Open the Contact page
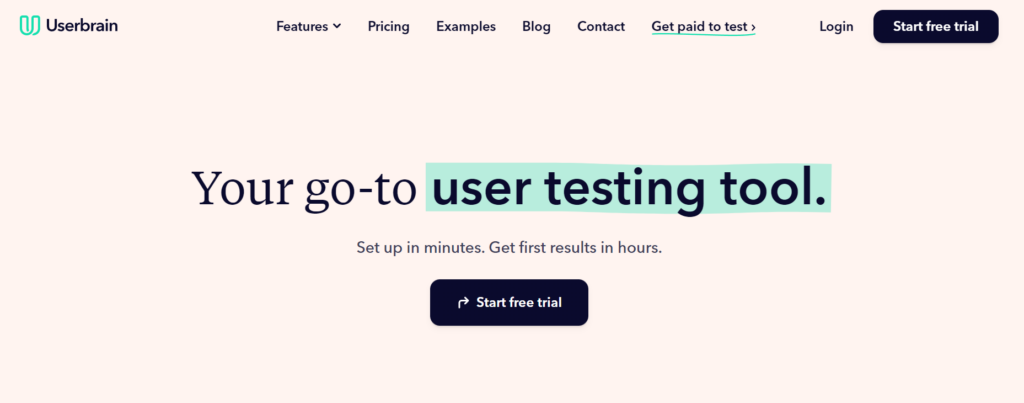Viewport: 1024px width, 403px height. tap(601, 27)
